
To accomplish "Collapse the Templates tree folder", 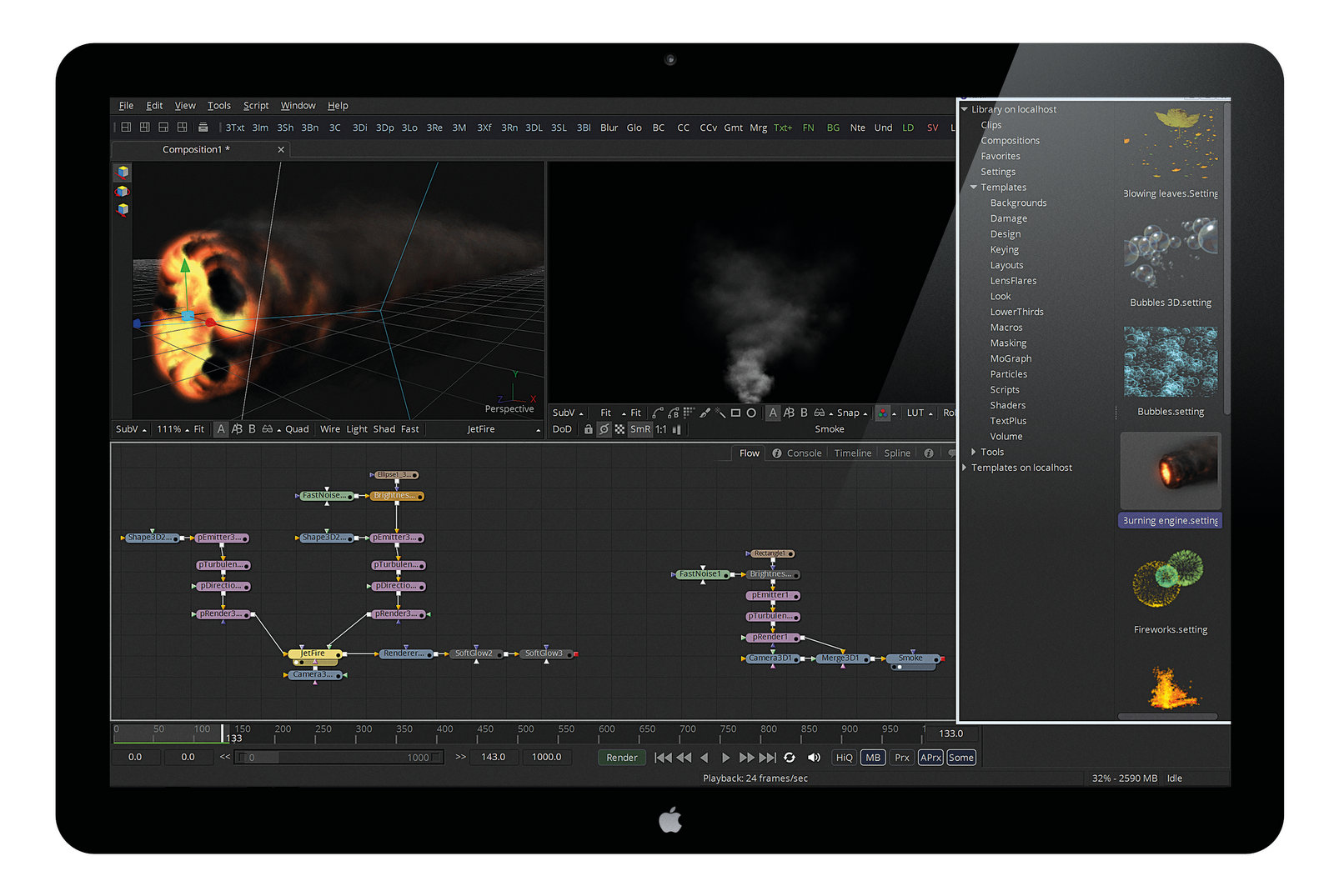I will click(973, 188).
